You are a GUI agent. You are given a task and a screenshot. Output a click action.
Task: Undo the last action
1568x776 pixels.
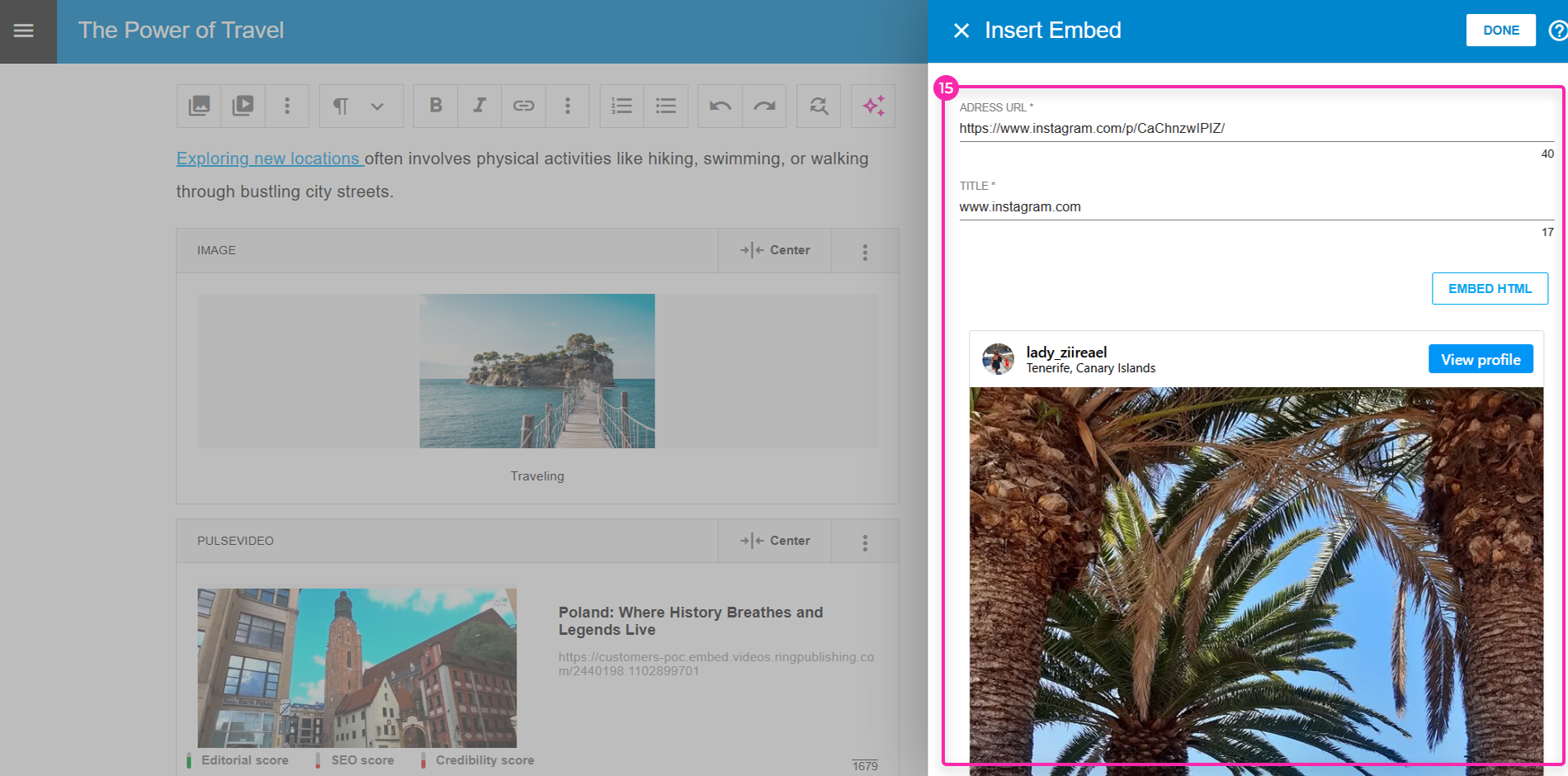pyautogui.click(x=720, y=106)
